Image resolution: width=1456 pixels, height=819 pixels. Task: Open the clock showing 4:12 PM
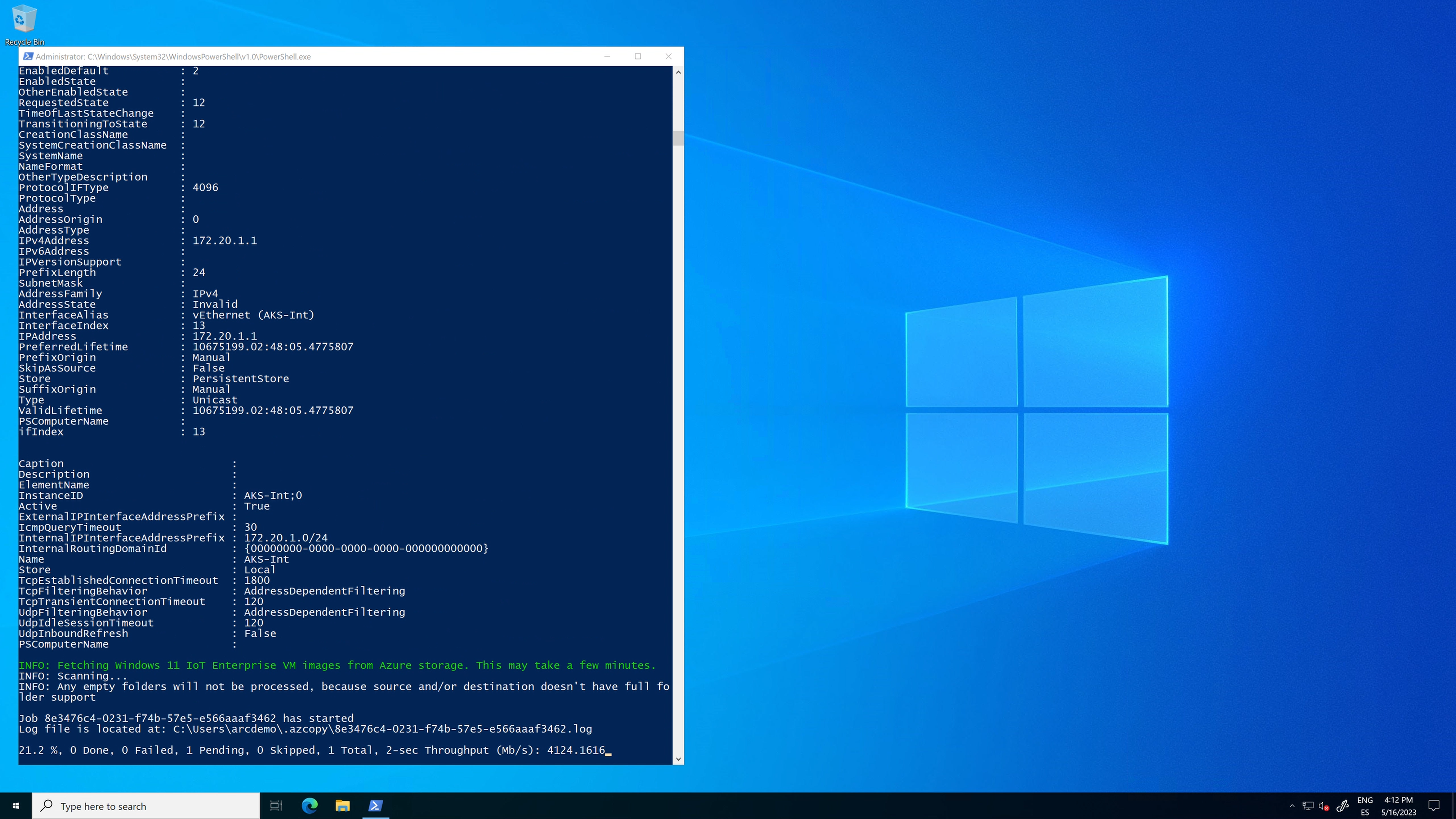pos(1398,806)
